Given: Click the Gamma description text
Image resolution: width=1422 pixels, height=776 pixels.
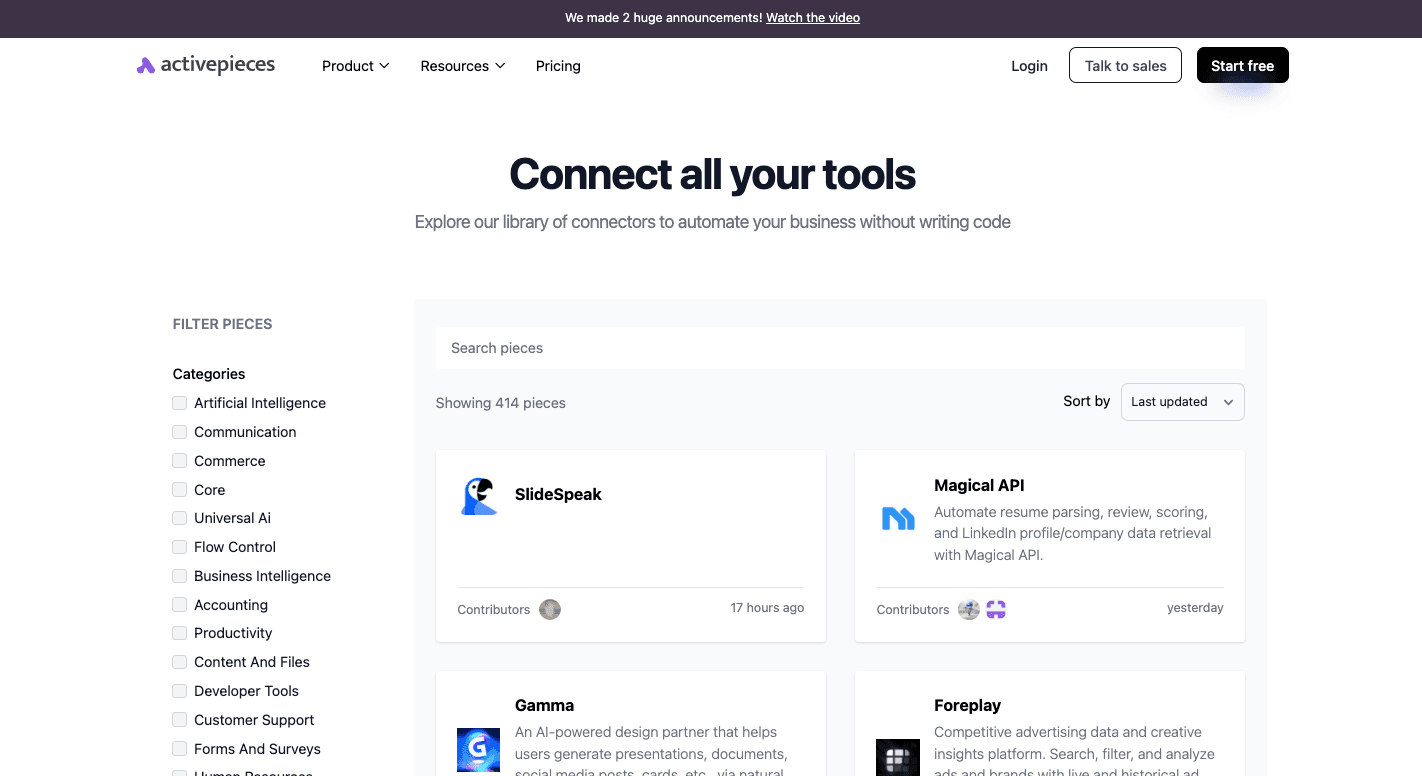Looking at the screenshot, I should point(651,750).
